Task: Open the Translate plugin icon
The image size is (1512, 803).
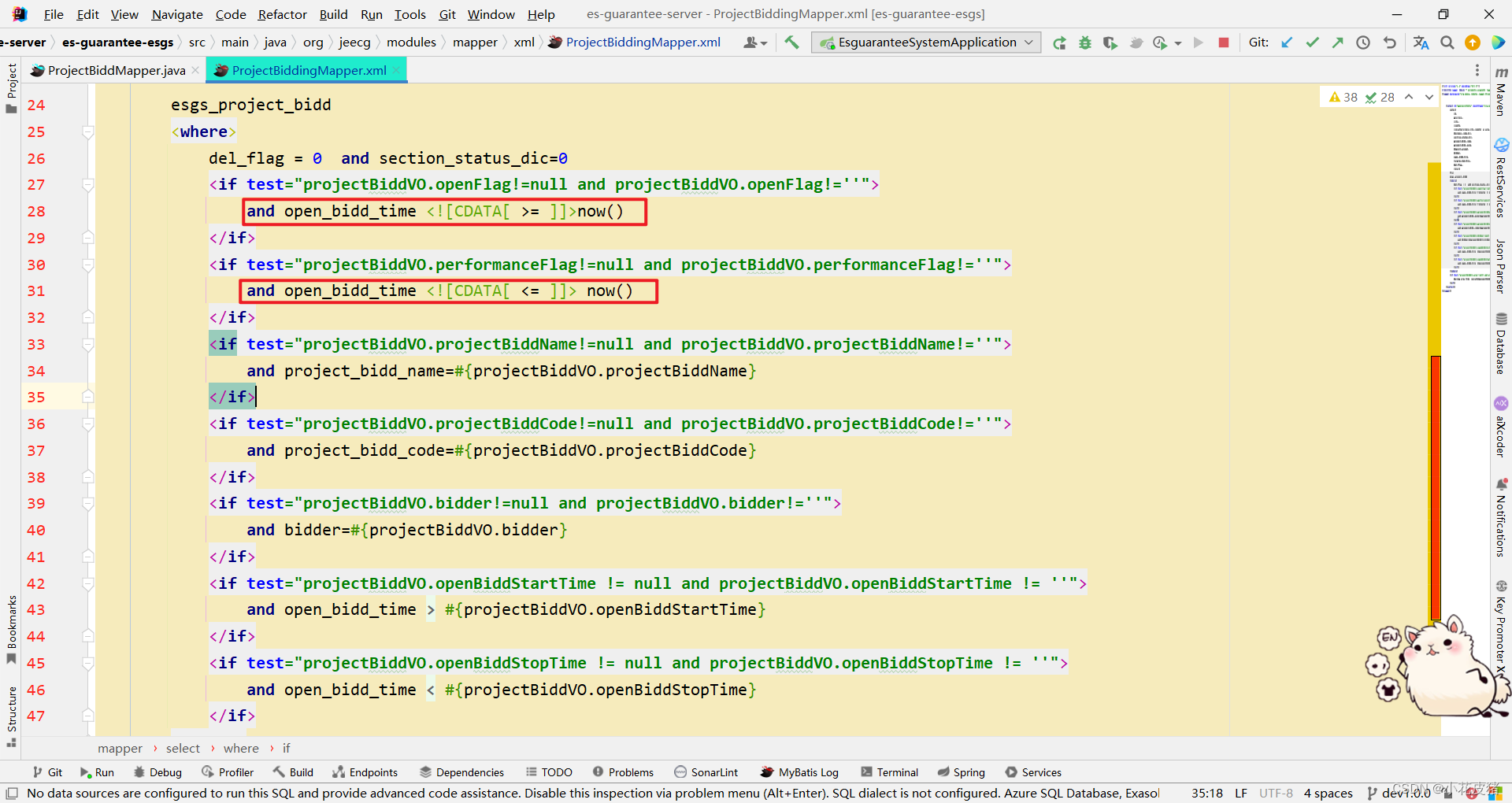Action: 1421,43
